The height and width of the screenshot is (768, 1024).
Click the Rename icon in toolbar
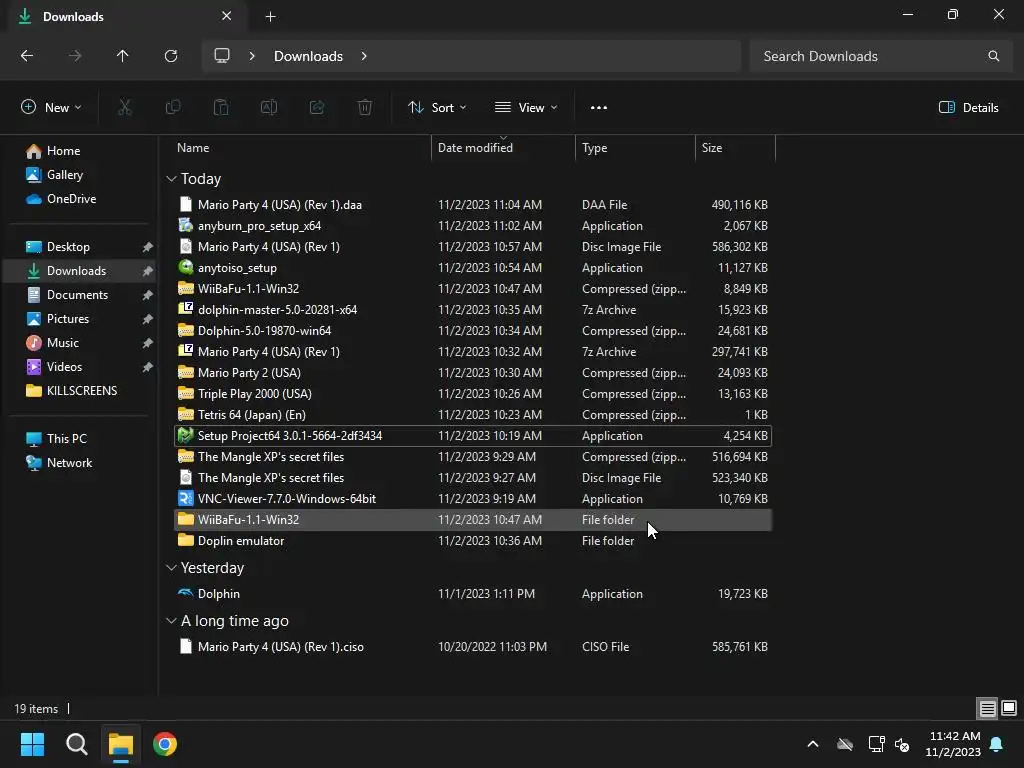coord(269,108)
